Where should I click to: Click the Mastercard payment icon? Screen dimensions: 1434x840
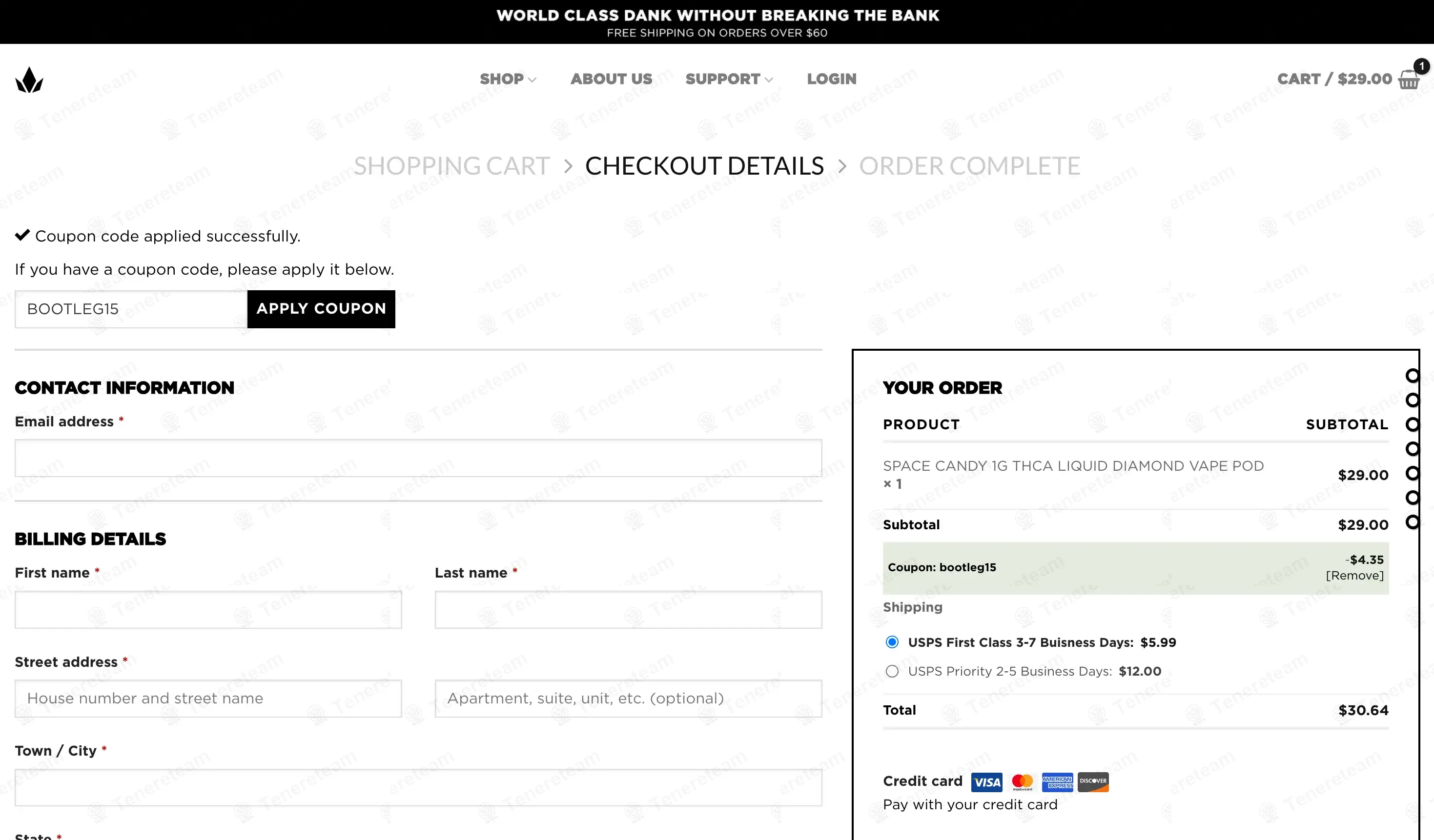pyautogui.click(x=1022, y=782)
